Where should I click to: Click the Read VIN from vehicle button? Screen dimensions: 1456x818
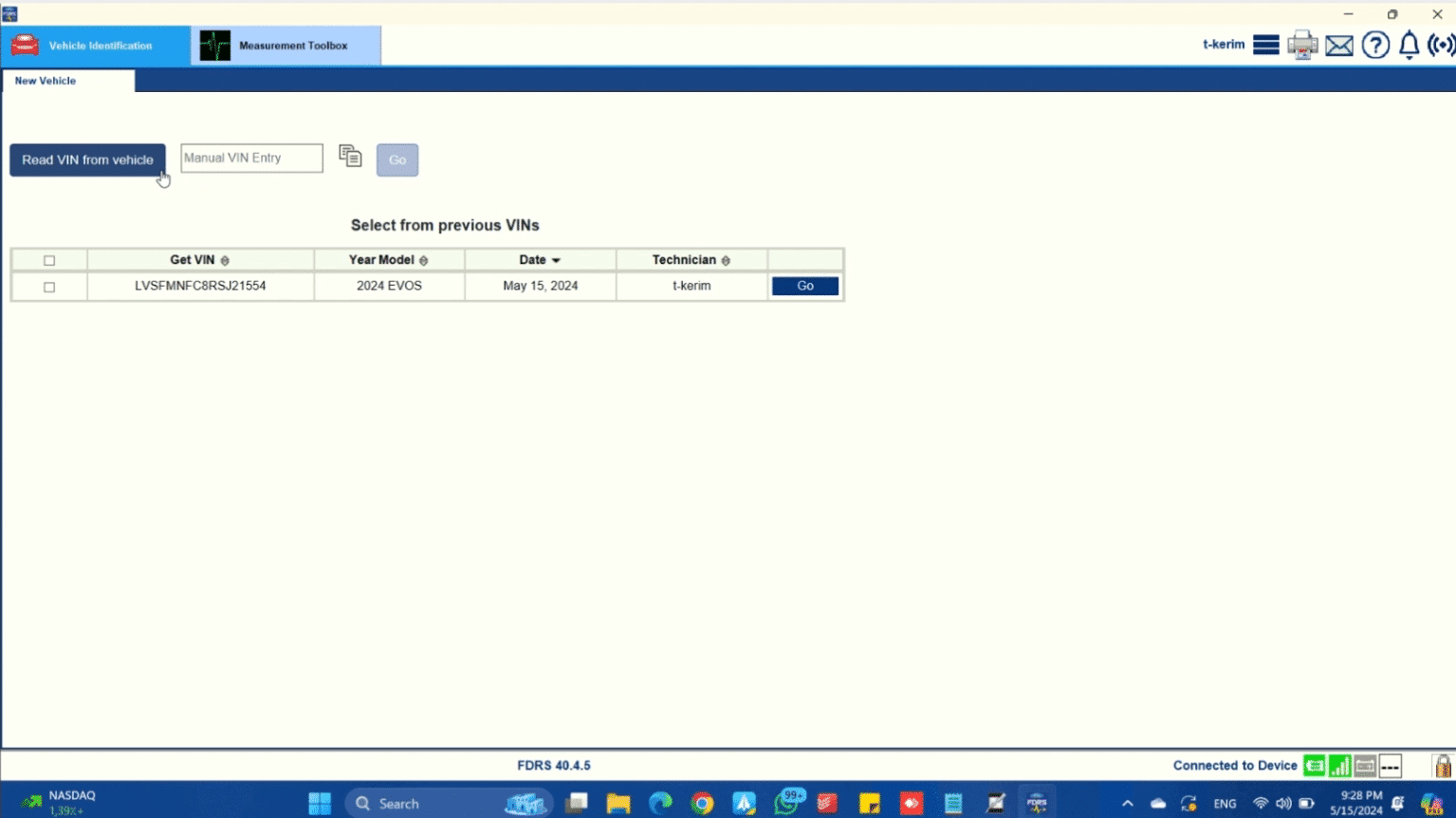87,159
